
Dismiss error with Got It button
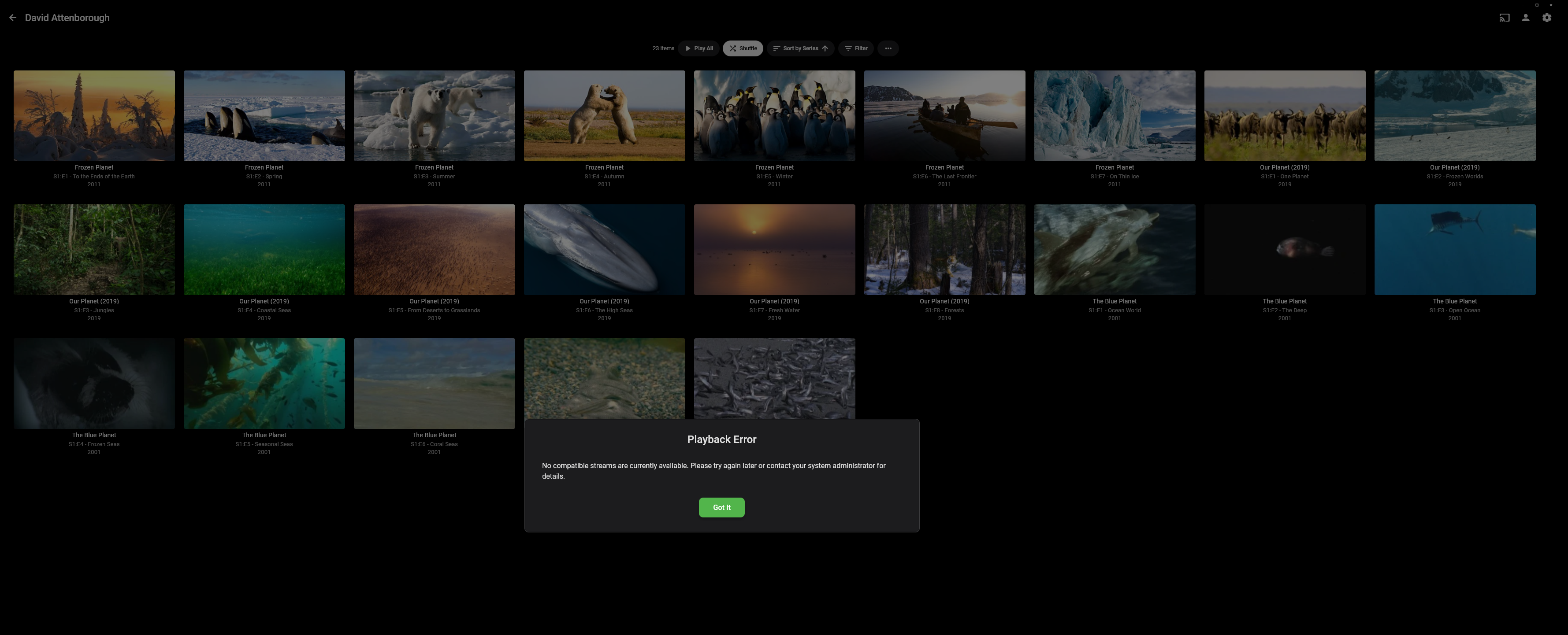[721, 507]
